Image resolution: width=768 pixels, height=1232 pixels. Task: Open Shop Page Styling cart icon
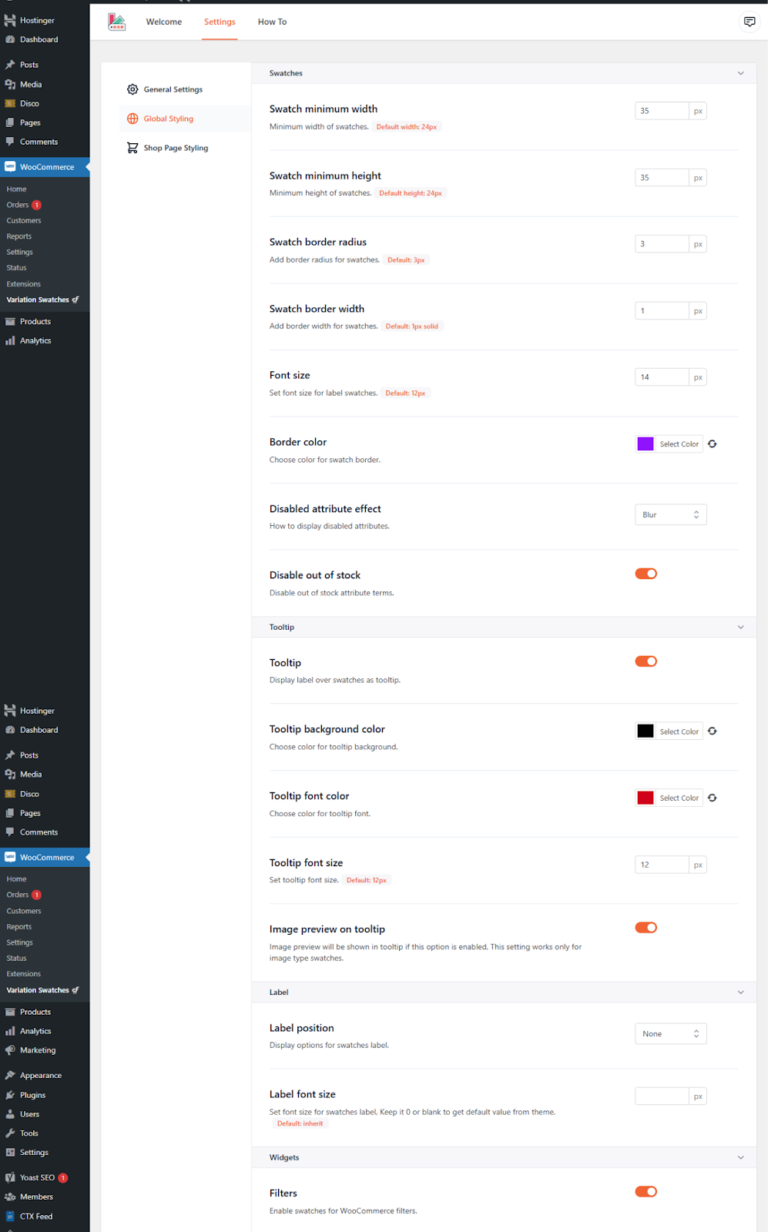pos(132,147)
